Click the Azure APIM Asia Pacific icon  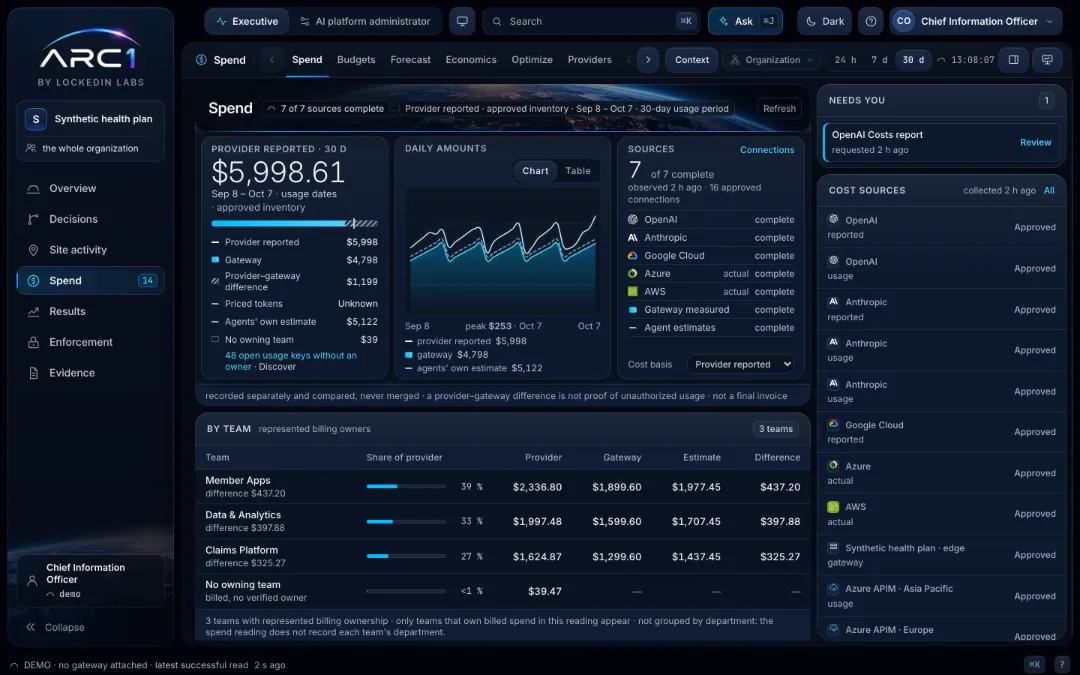click(833, 589)
